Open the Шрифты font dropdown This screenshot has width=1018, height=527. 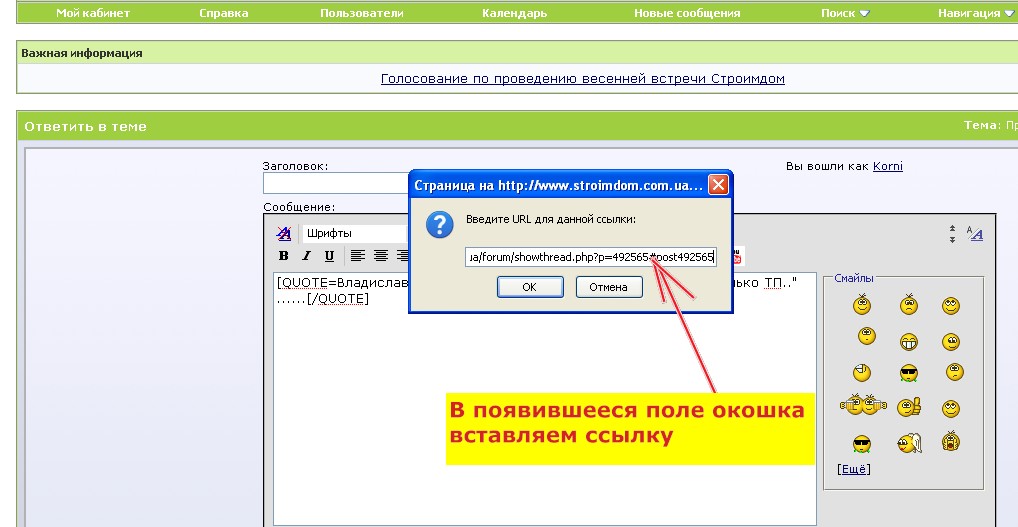[356, 233]
